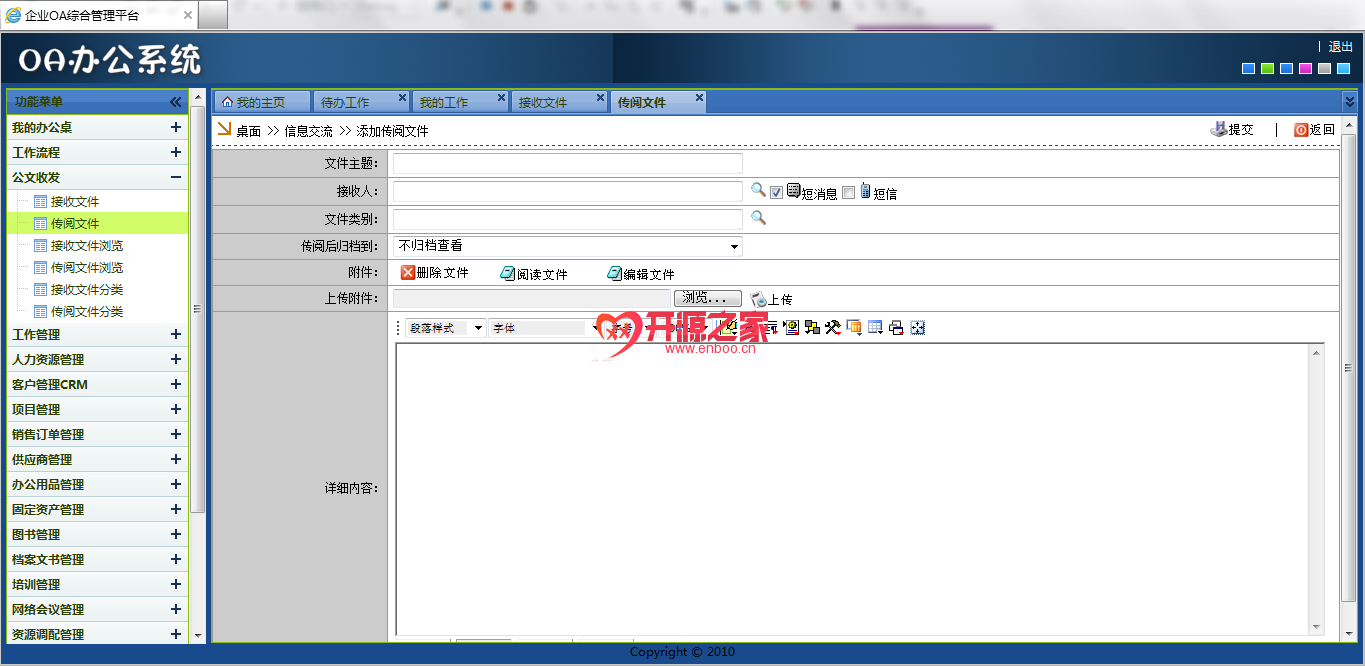The image size is (1365, 666).
Task: Click the list icon next to 接收文件 in sidebar
Action: click(x=41, y=202)
